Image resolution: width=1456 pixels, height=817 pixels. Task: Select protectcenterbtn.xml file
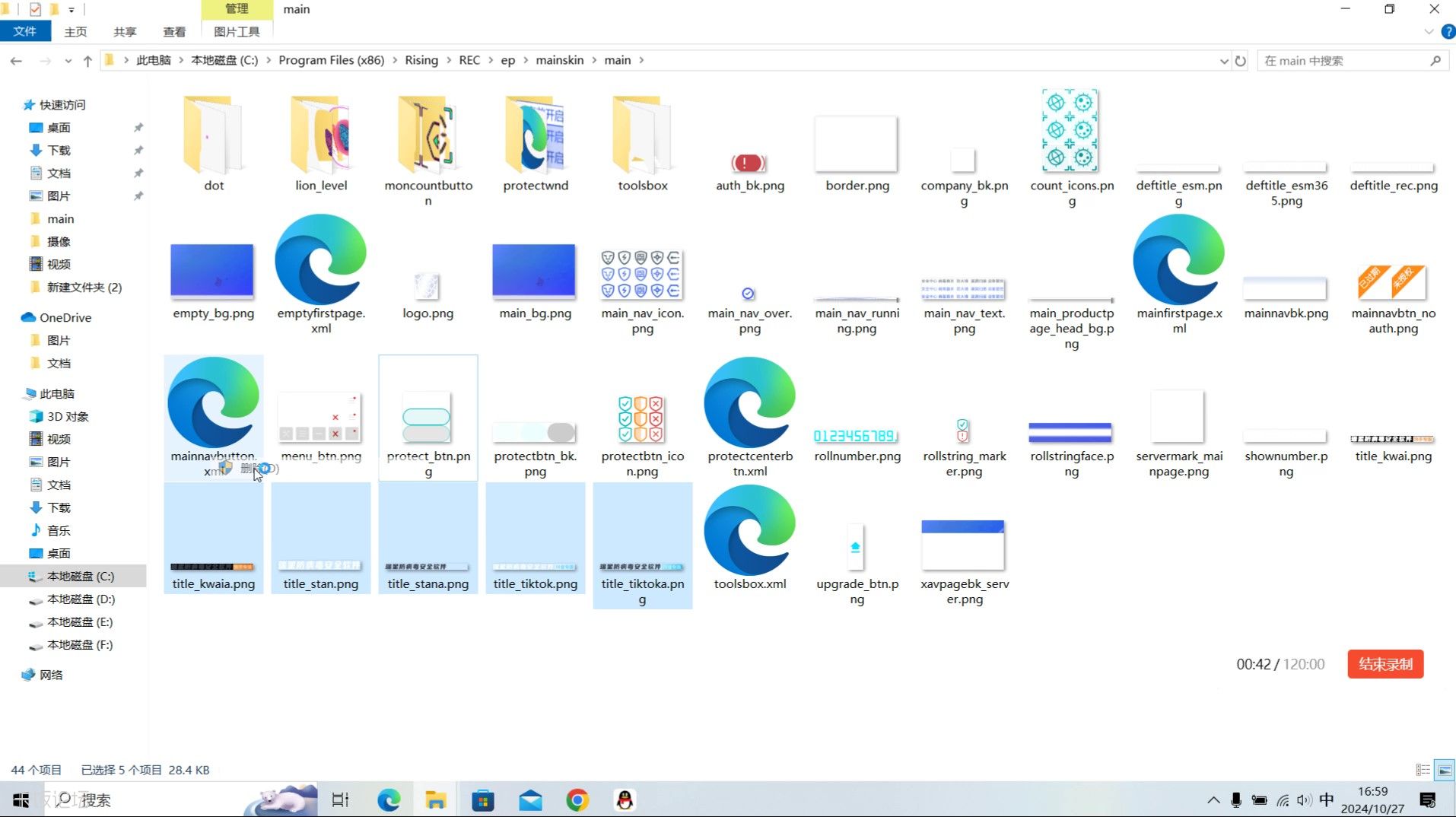coord(749,417)
